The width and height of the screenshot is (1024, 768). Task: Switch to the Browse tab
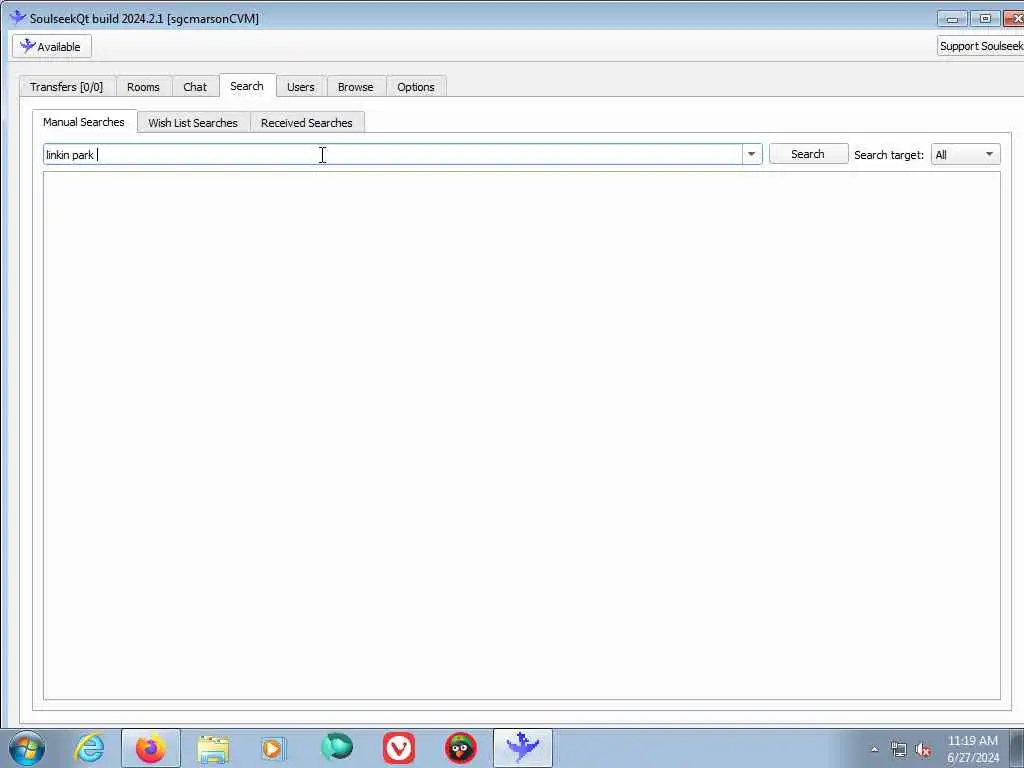pos(356,87)
